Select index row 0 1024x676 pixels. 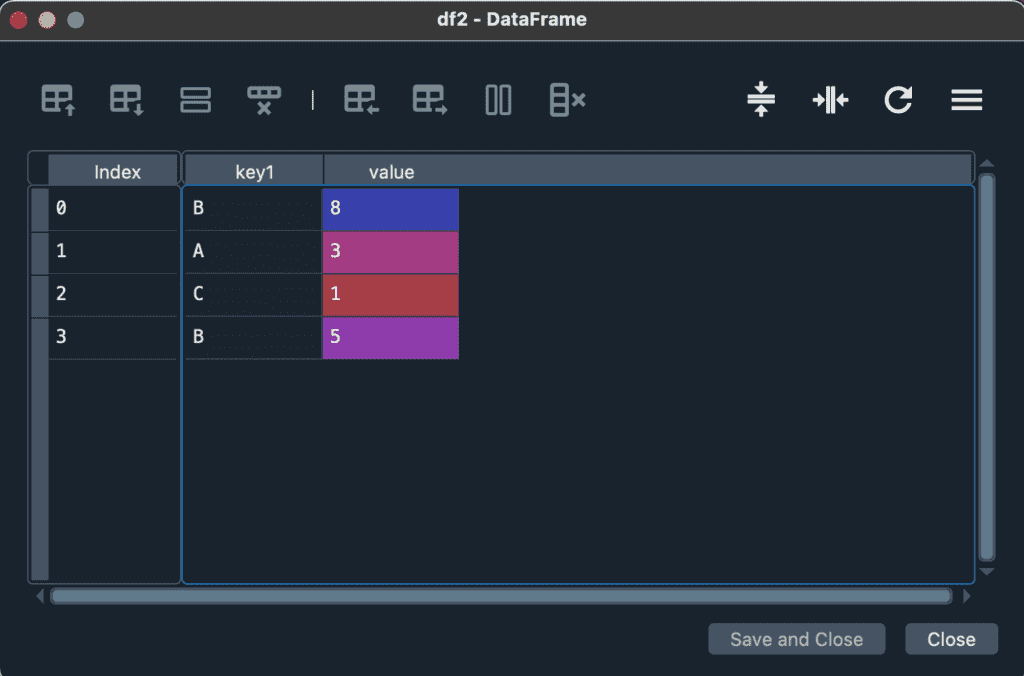pos(112,208)
